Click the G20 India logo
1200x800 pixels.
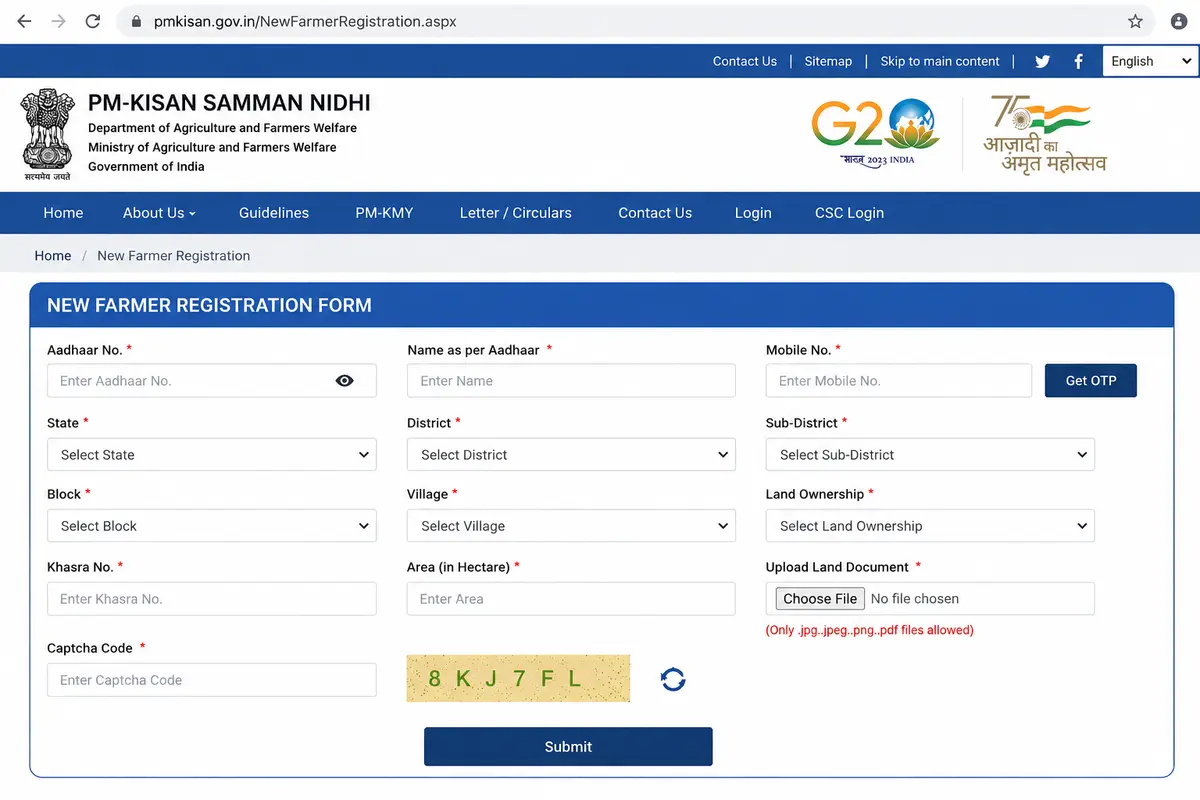(x=875, y=131)
